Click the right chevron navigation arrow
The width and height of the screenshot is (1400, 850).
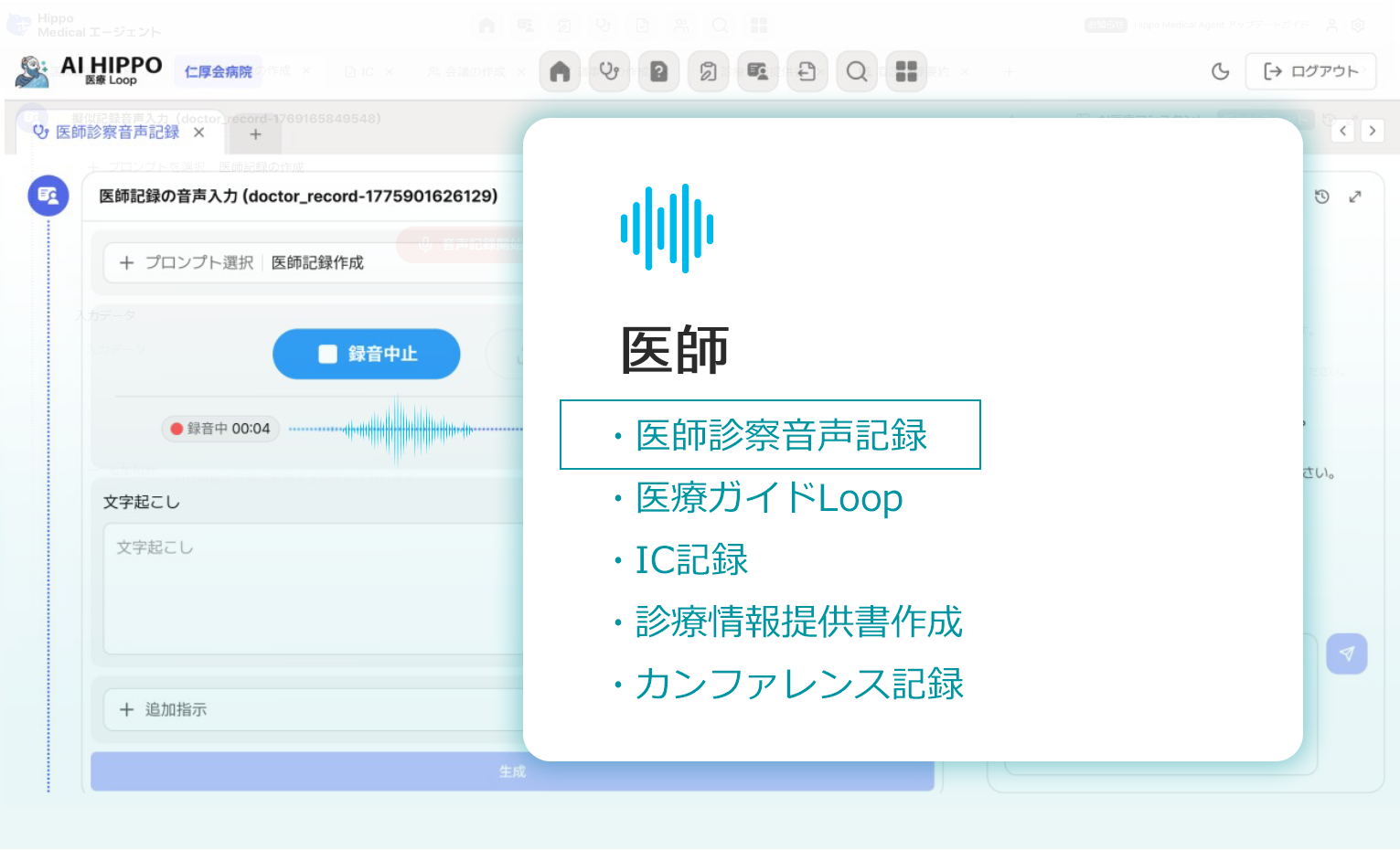1373,131
